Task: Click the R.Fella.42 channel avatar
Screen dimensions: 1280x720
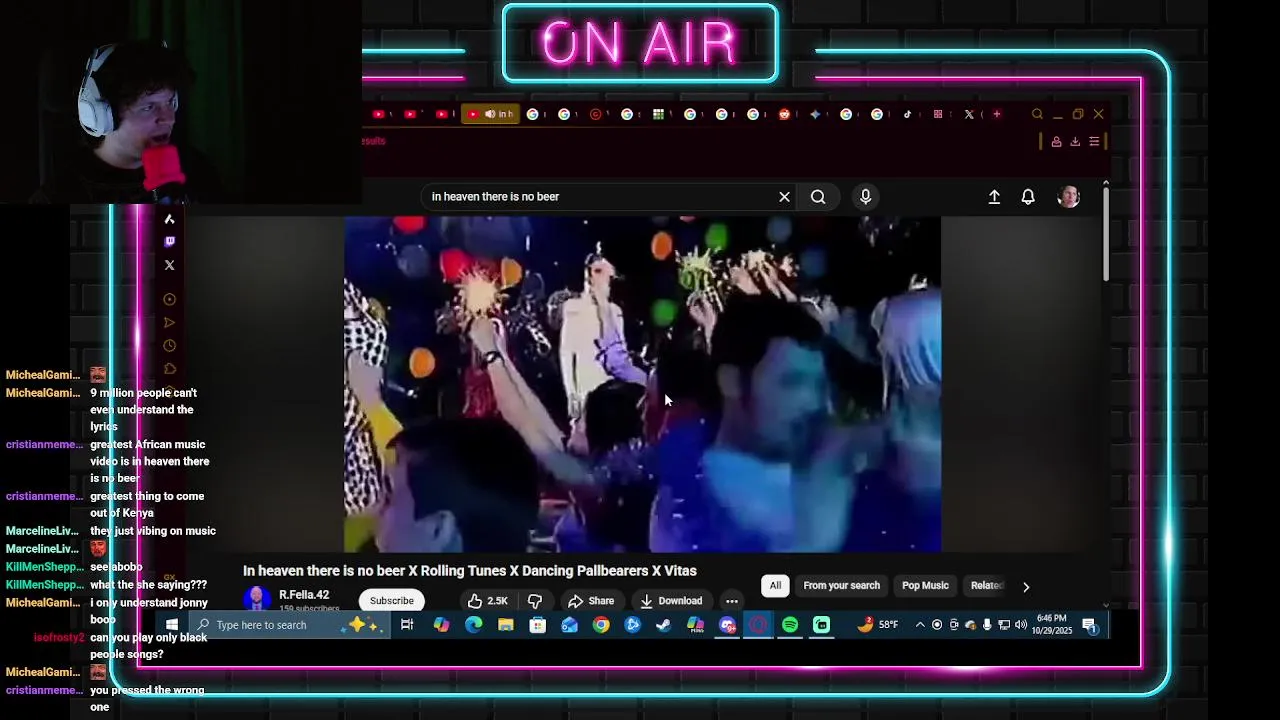Action: click(257, 599)
